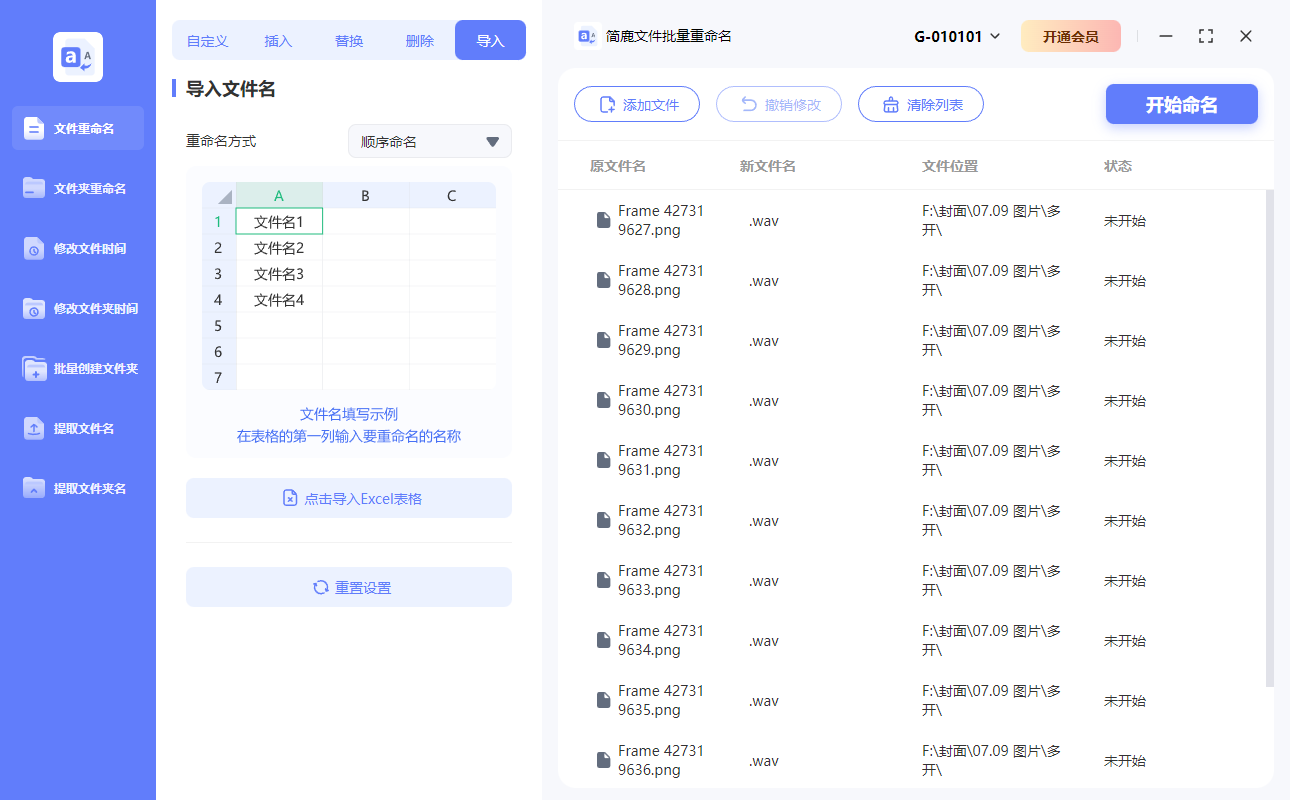The width and height of the screenshot is (1290, 800).
Task: Switch to the 替换 tab
Action: click(348, 40)
